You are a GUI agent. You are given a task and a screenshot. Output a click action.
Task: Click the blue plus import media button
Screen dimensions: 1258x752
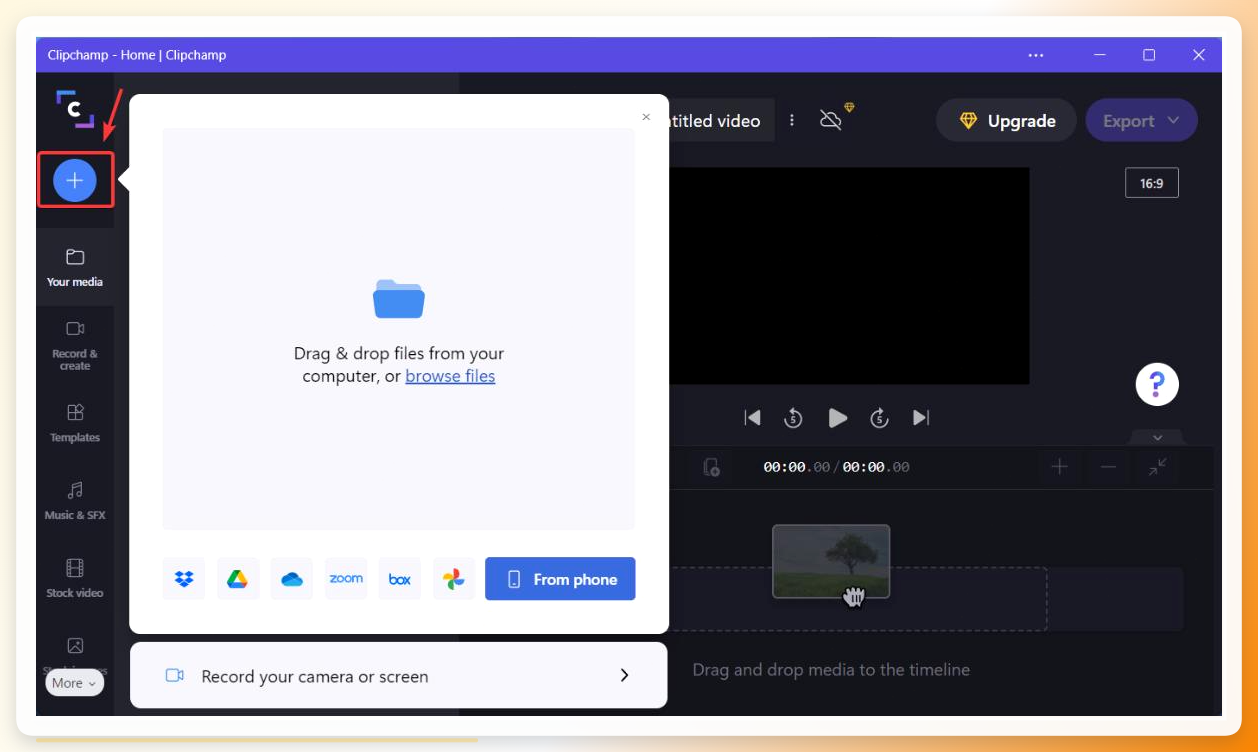click(x=75, y=180)
